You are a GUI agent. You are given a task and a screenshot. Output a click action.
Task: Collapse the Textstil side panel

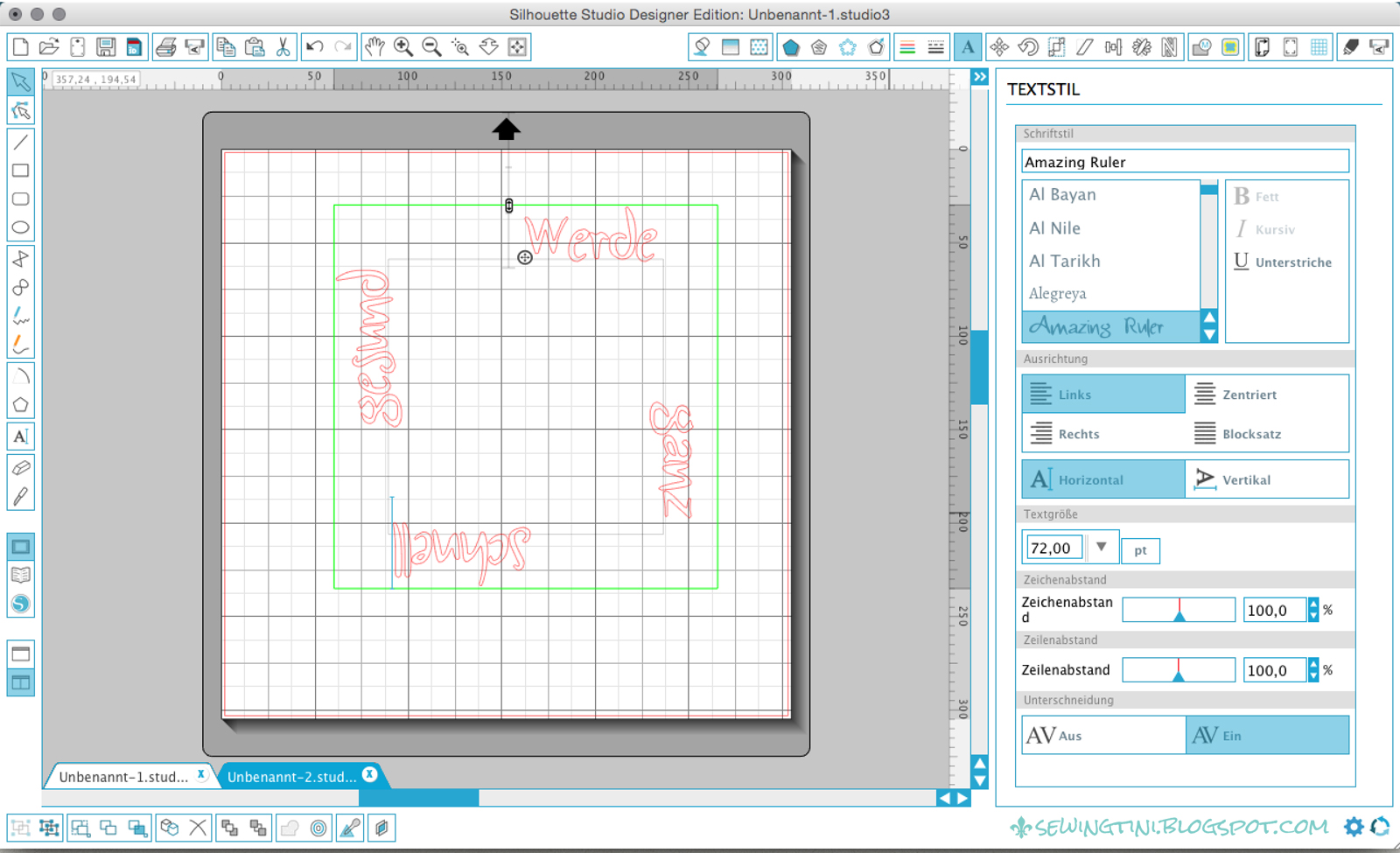(x=980, y=77)
